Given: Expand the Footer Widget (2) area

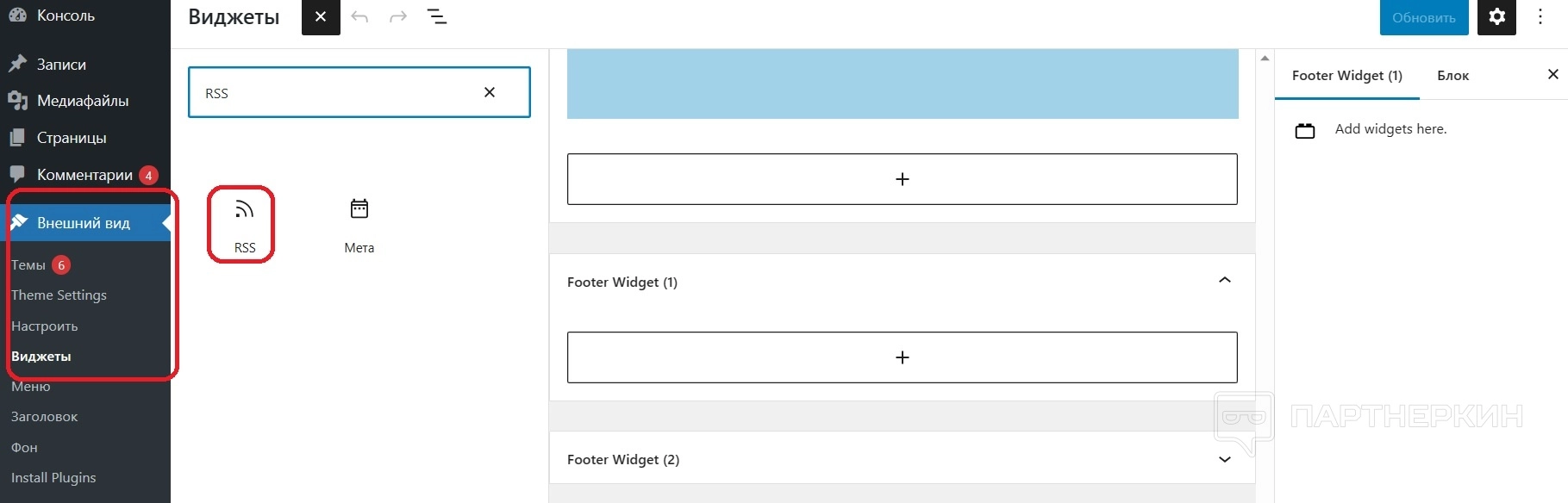Looking at the screenshot, I should pyautogui.click(x=1224, y=459).
